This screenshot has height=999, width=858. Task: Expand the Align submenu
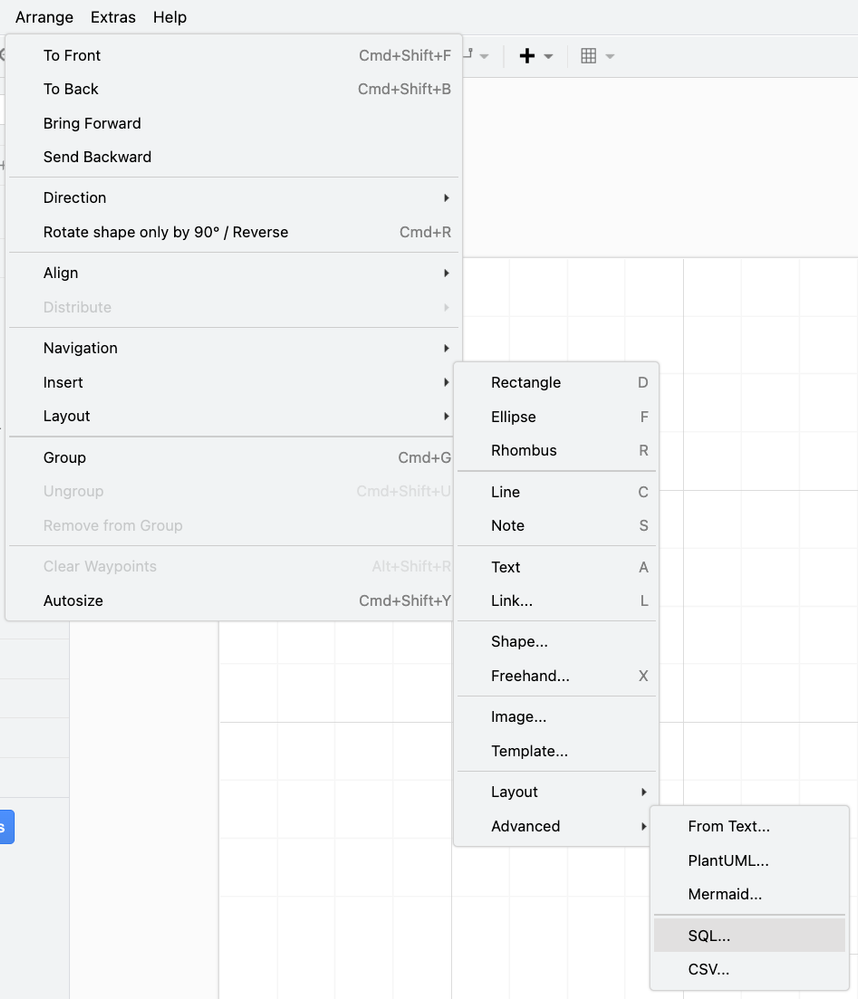(234, 273)
